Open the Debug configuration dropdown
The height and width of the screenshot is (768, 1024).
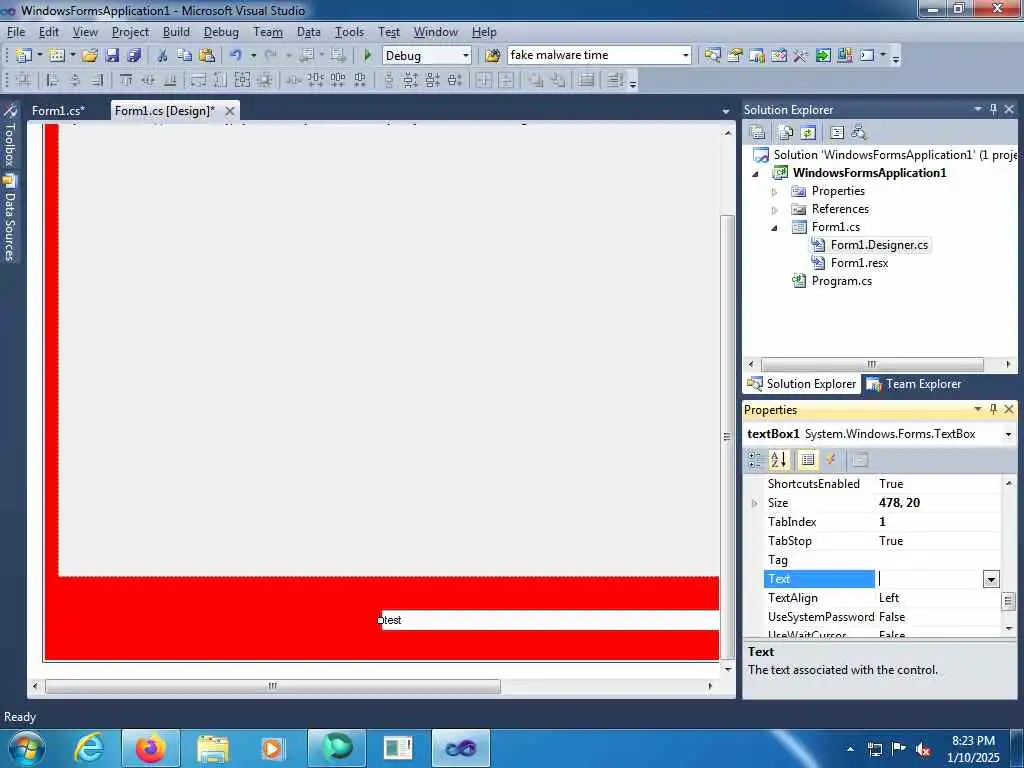[x=466, y=56]
